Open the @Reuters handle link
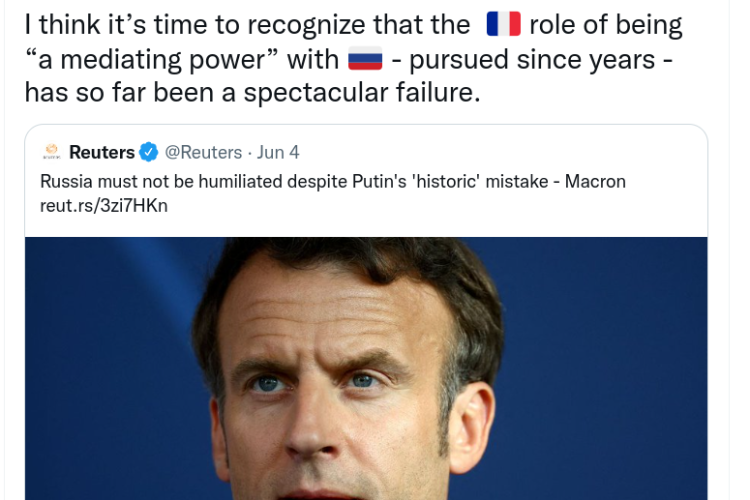This screenshot has height=500, width=750. tap(203, 152)
